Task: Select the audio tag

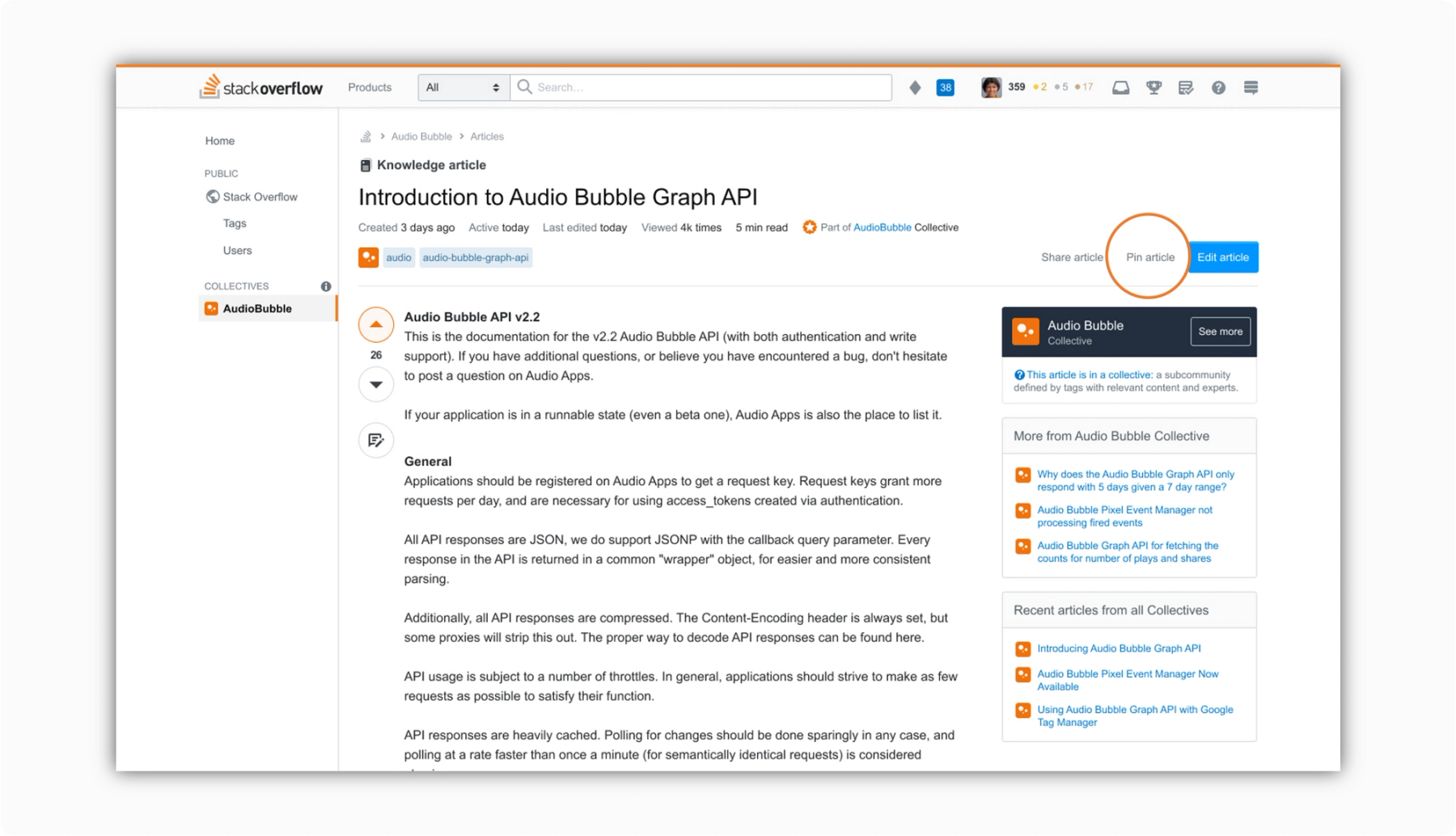Action: click(x=398, y=257)
